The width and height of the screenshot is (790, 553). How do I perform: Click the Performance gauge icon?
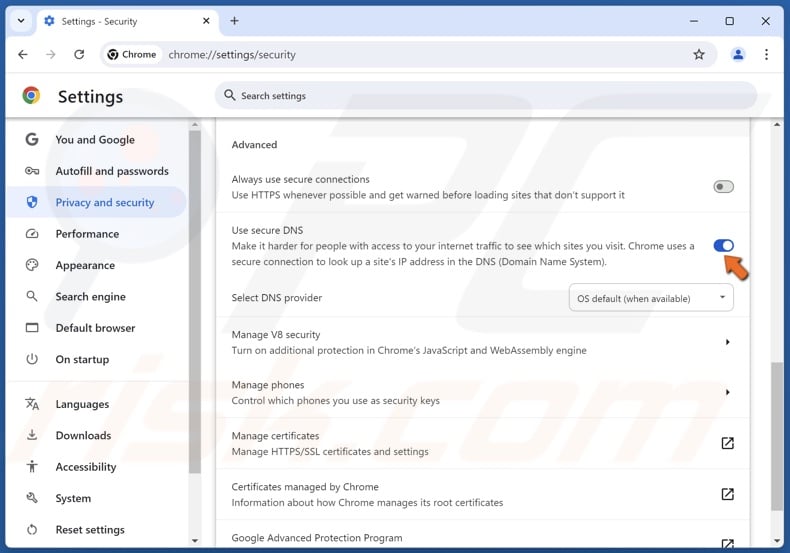click(x=32, y=234)
